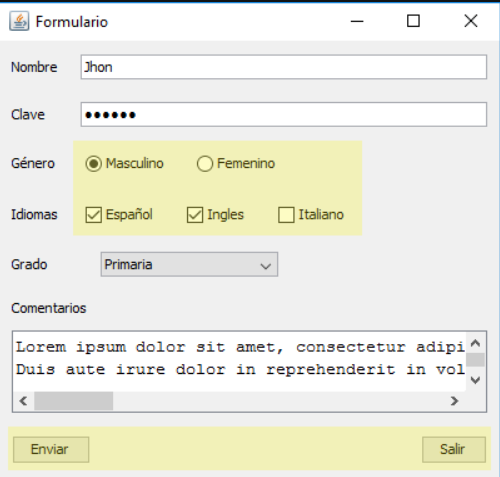
Task: Minimize the Formulario window
Action: pyautogui.click(x=357, y=21)
